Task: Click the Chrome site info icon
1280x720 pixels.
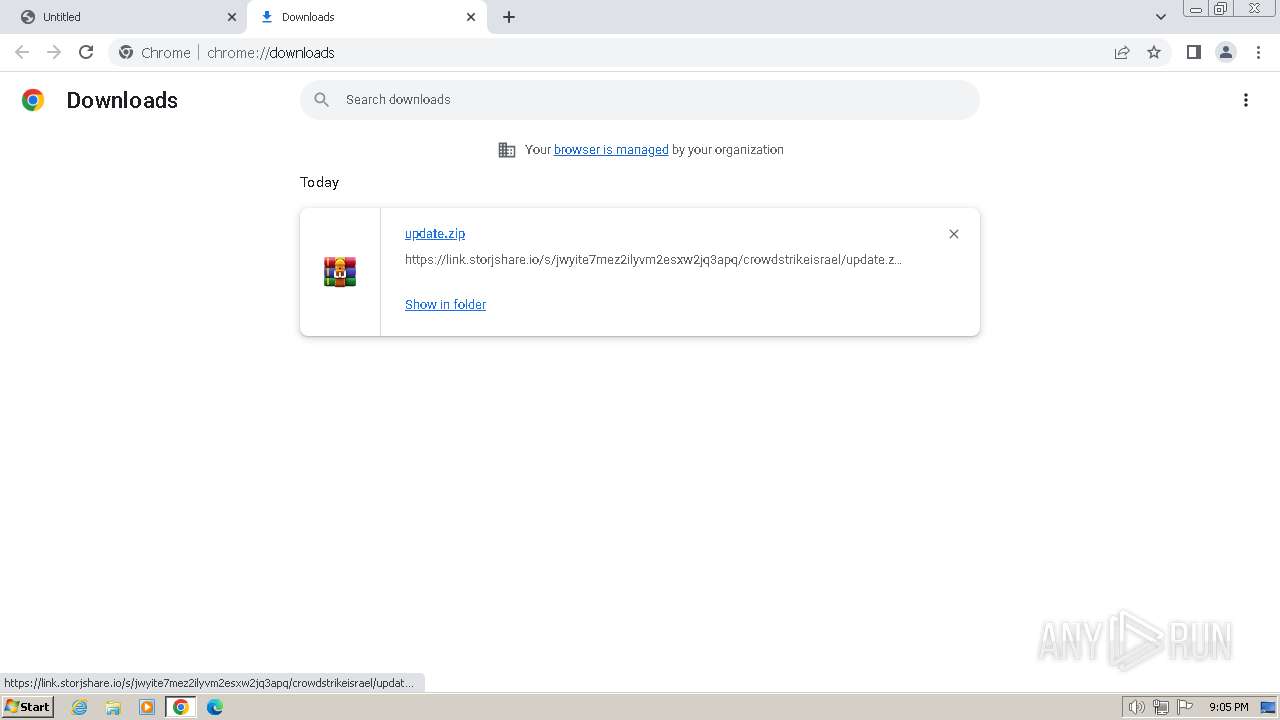Action: (x=126, y=53)
